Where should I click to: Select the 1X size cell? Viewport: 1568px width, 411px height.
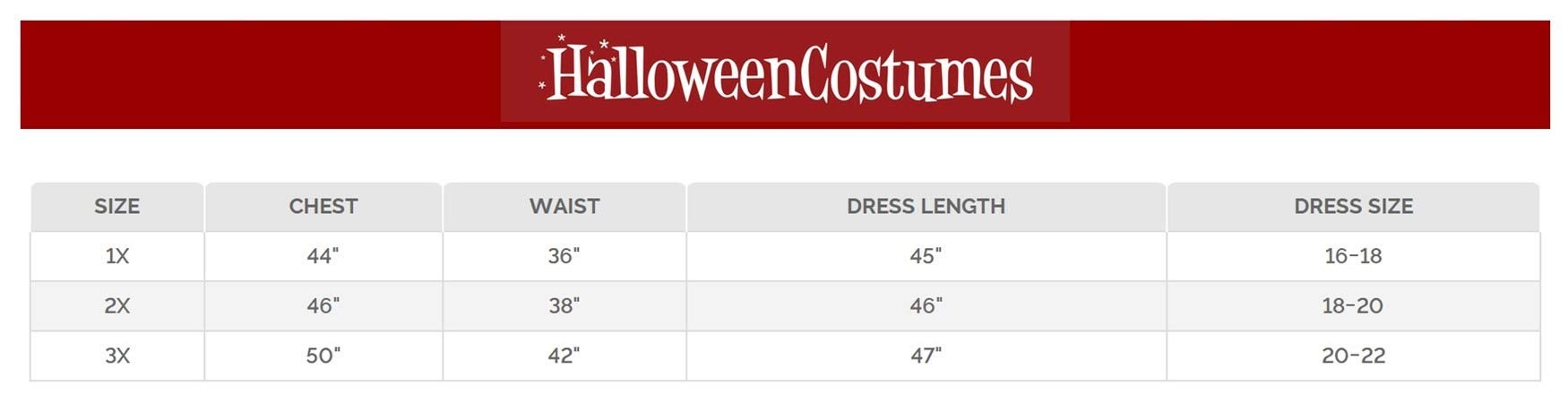tap(117, 256)
